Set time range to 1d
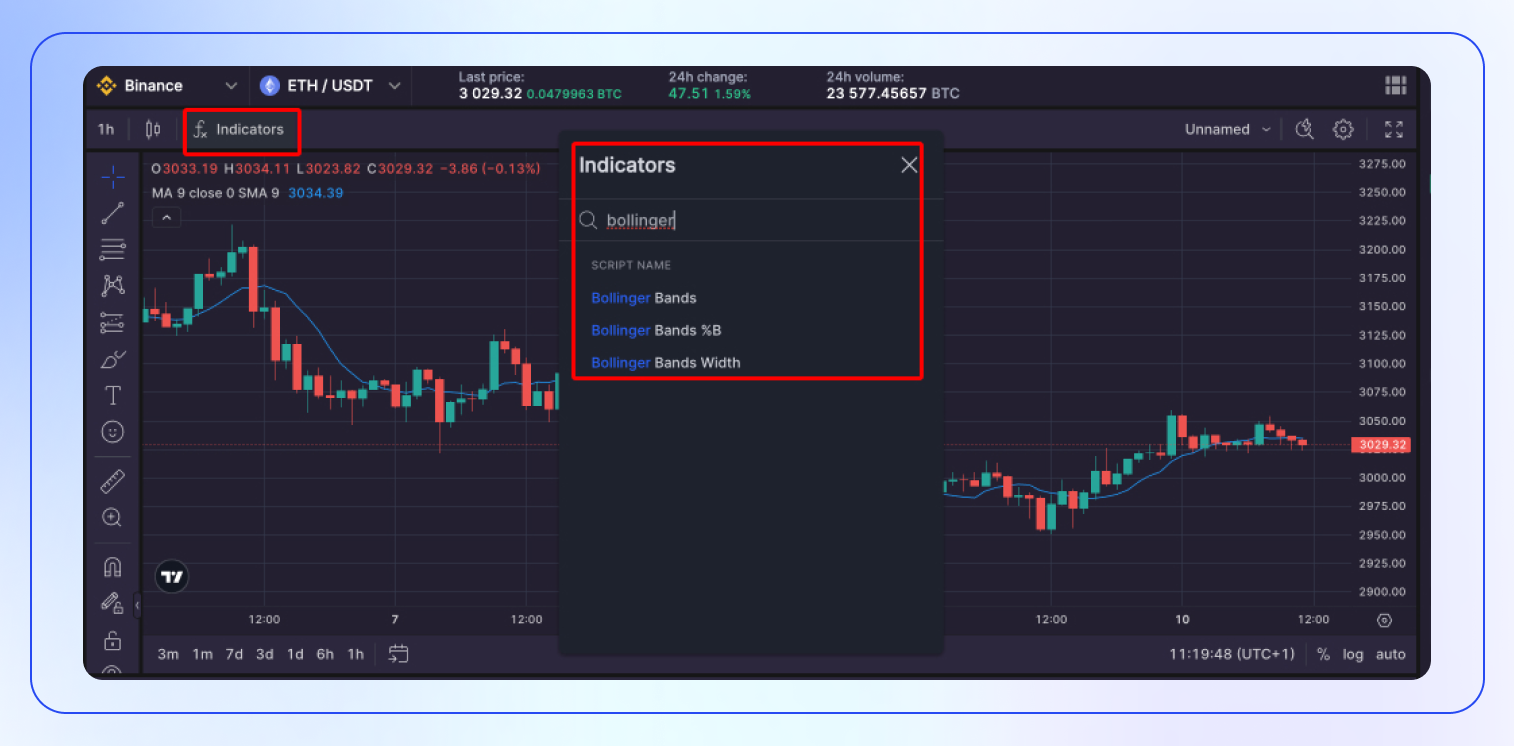 [x=295, y=654]
